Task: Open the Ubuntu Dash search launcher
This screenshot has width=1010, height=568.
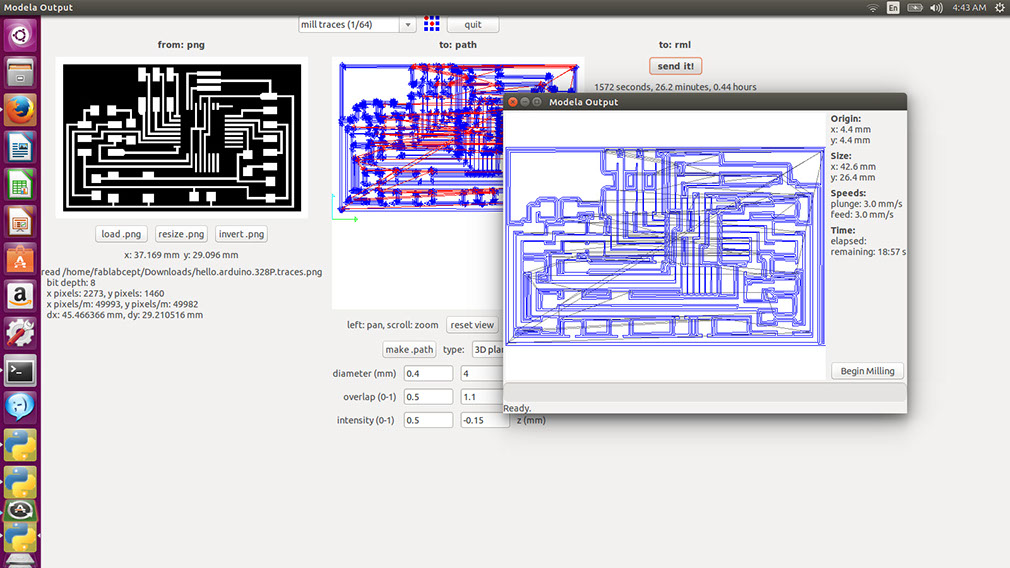Action: (x=20, y=35)
